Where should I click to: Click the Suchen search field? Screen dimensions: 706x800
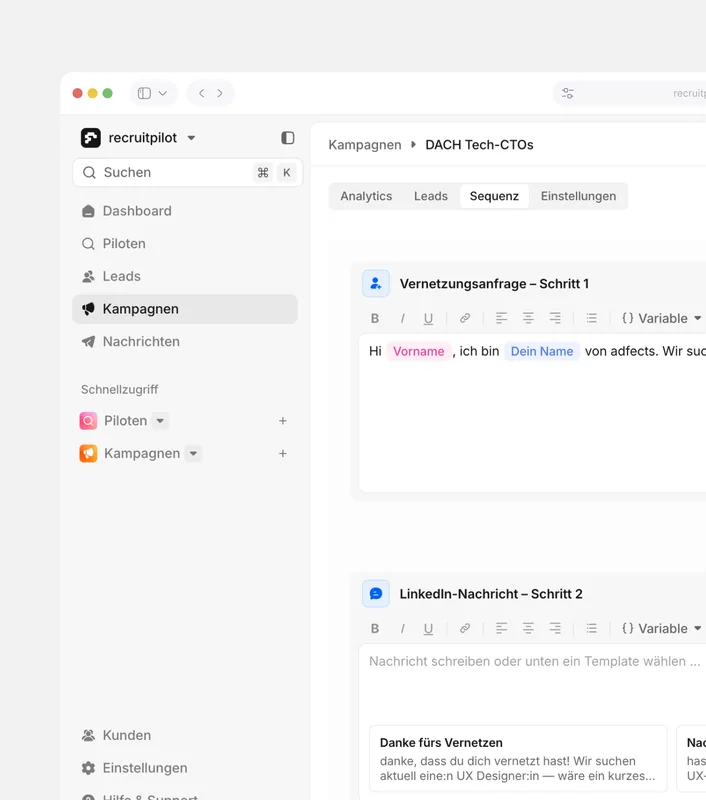pos(188,172)
